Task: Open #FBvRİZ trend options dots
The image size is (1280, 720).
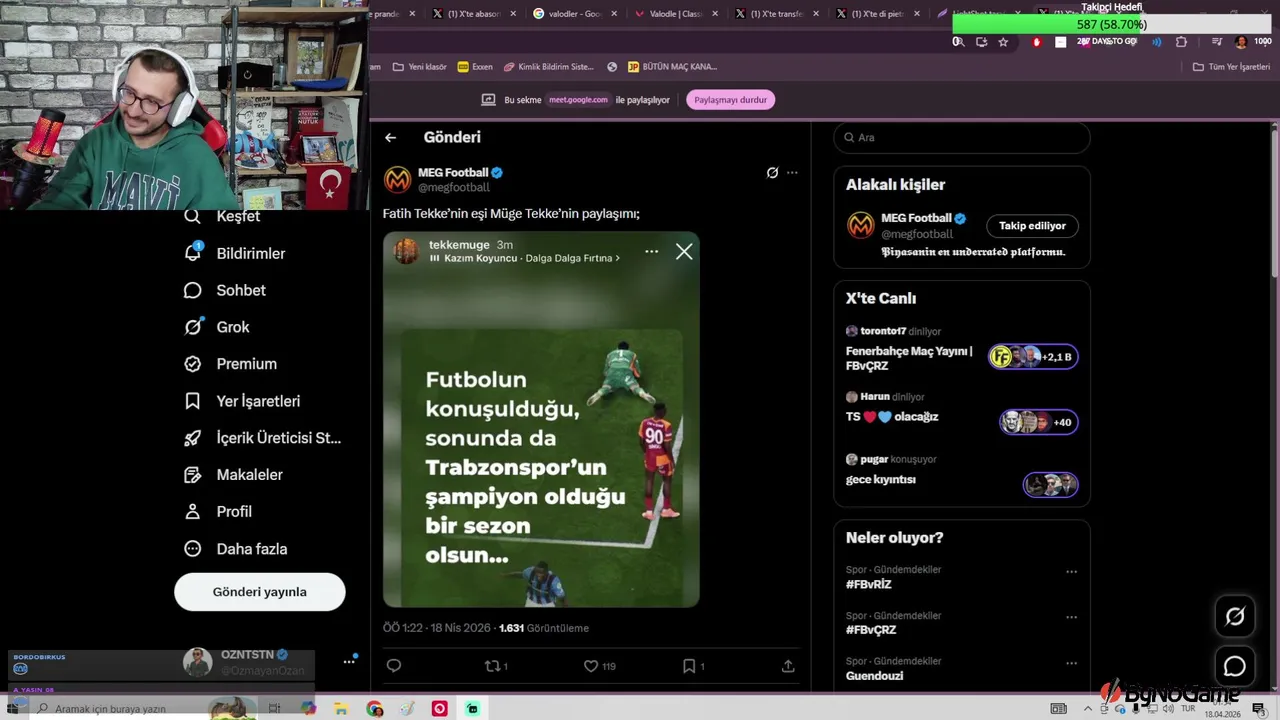Action: coord(1071,572)
